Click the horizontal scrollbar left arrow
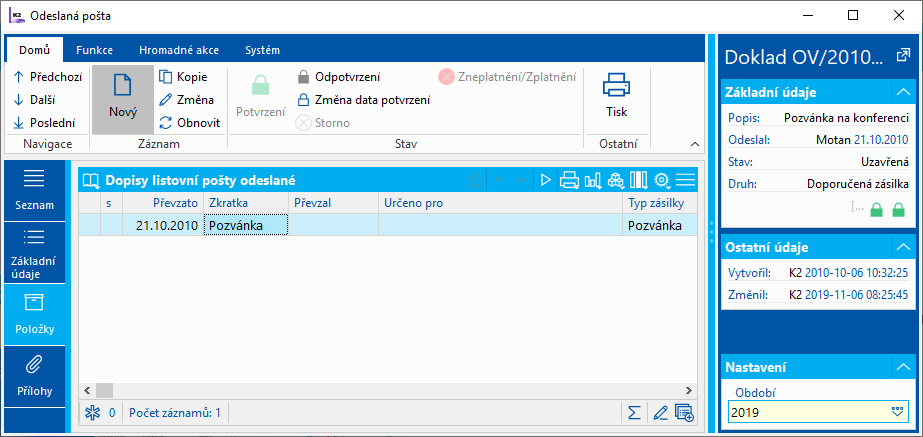Viewport: 923px width, 437px height. click(87, 390)
